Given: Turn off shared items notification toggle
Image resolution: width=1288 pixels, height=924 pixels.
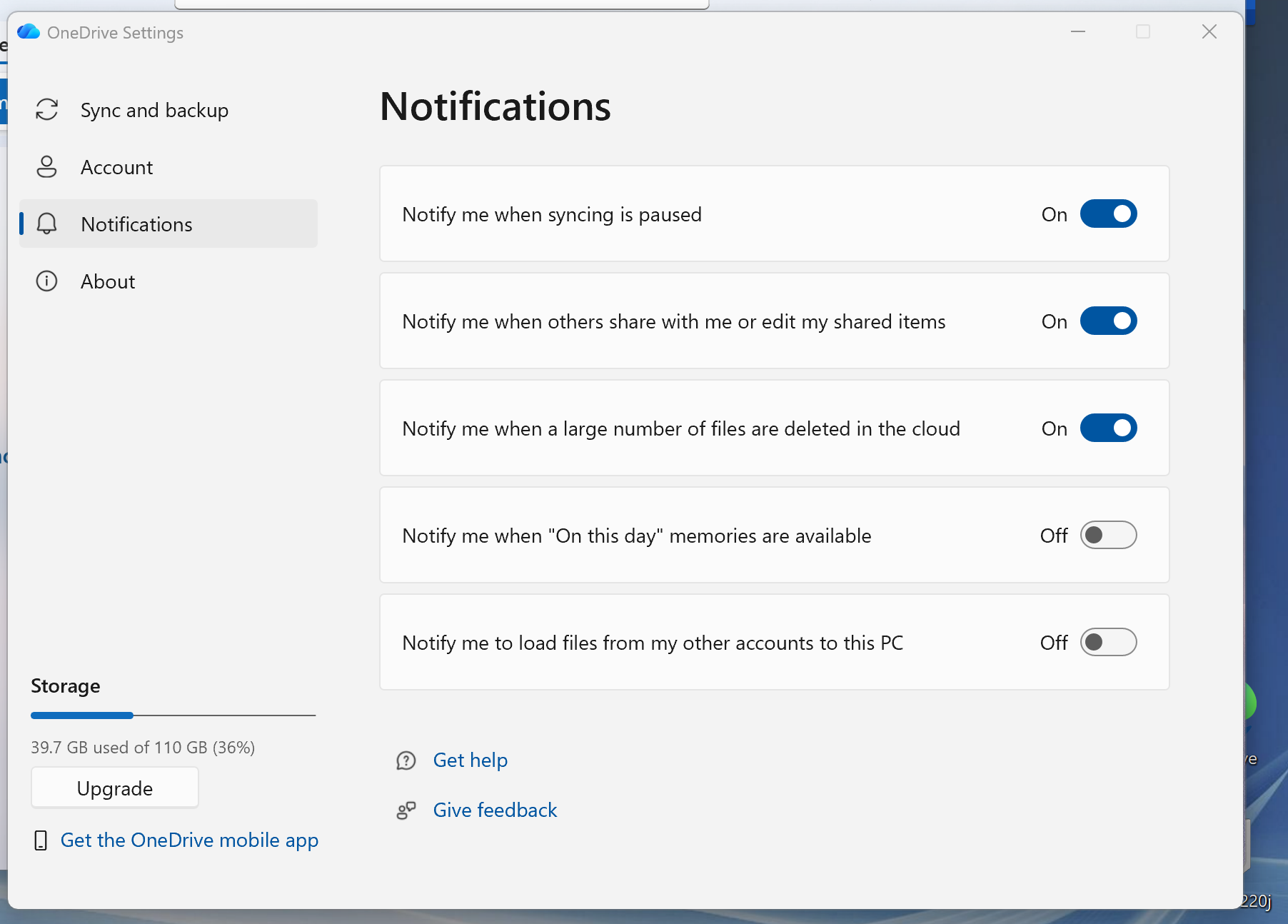Looking at the screenshot, I should pos(1108,321).
